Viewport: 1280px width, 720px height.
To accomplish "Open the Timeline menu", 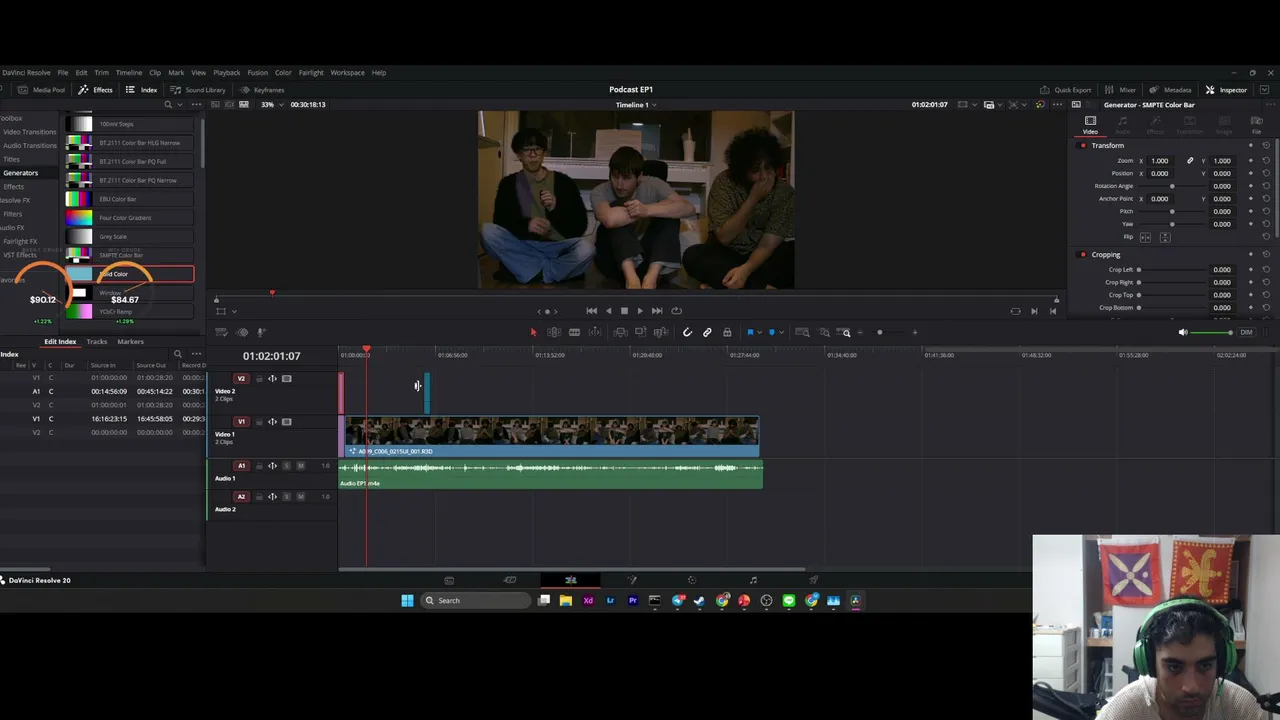I will pos(128,72).
